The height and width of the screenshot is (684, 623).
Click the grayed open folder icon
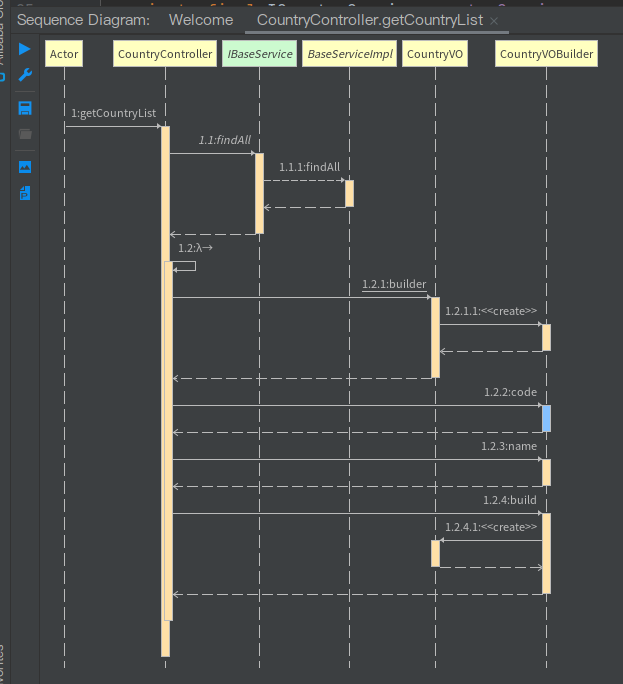tap(25, 134)
